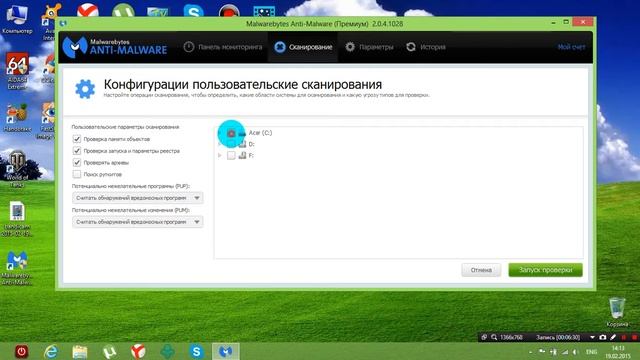This screenshot has width=640, height=360.
Task: Click the Запуск проверки button
Action: point(545,270)
